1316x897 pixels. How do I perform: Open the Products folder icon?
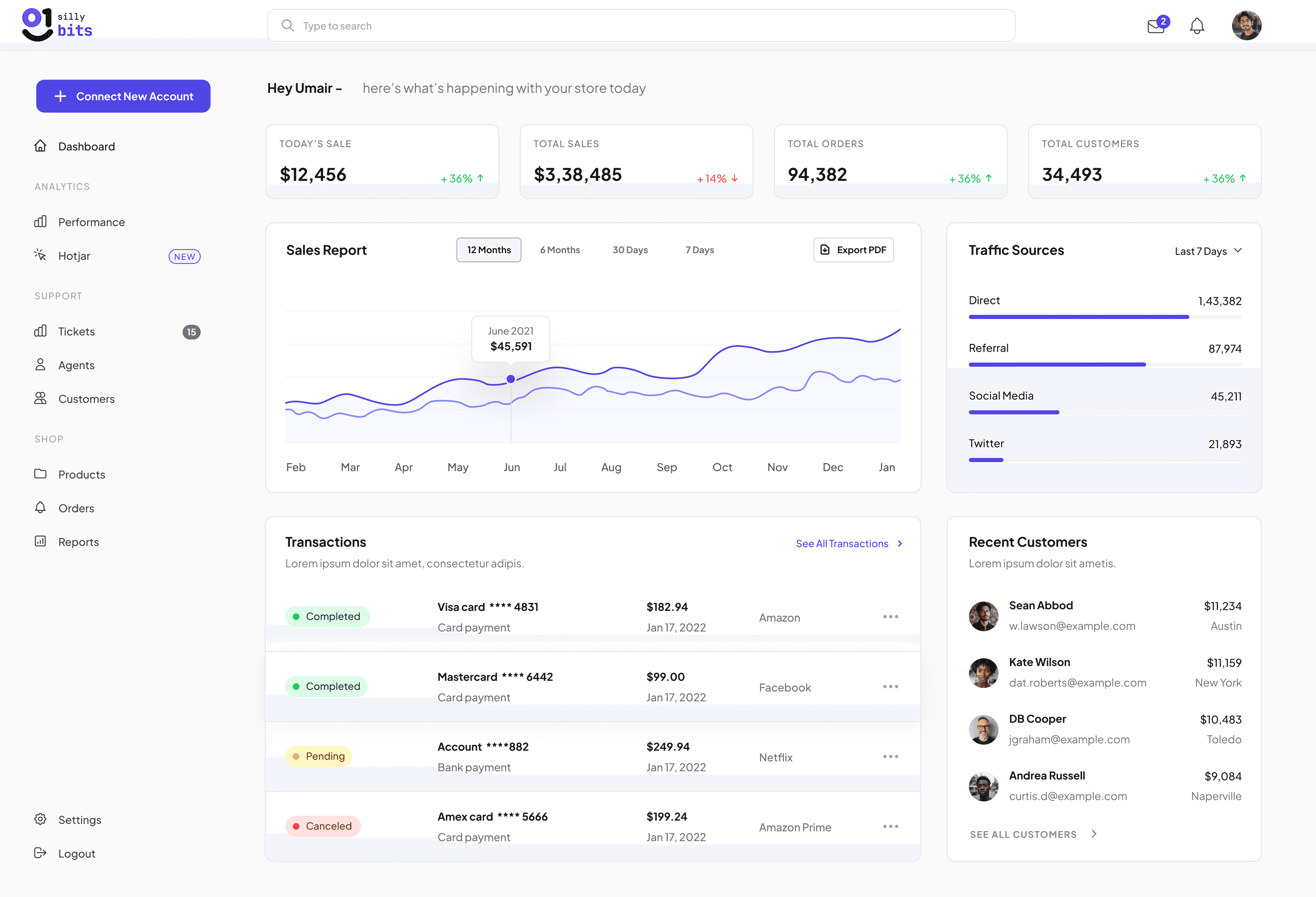40,474
